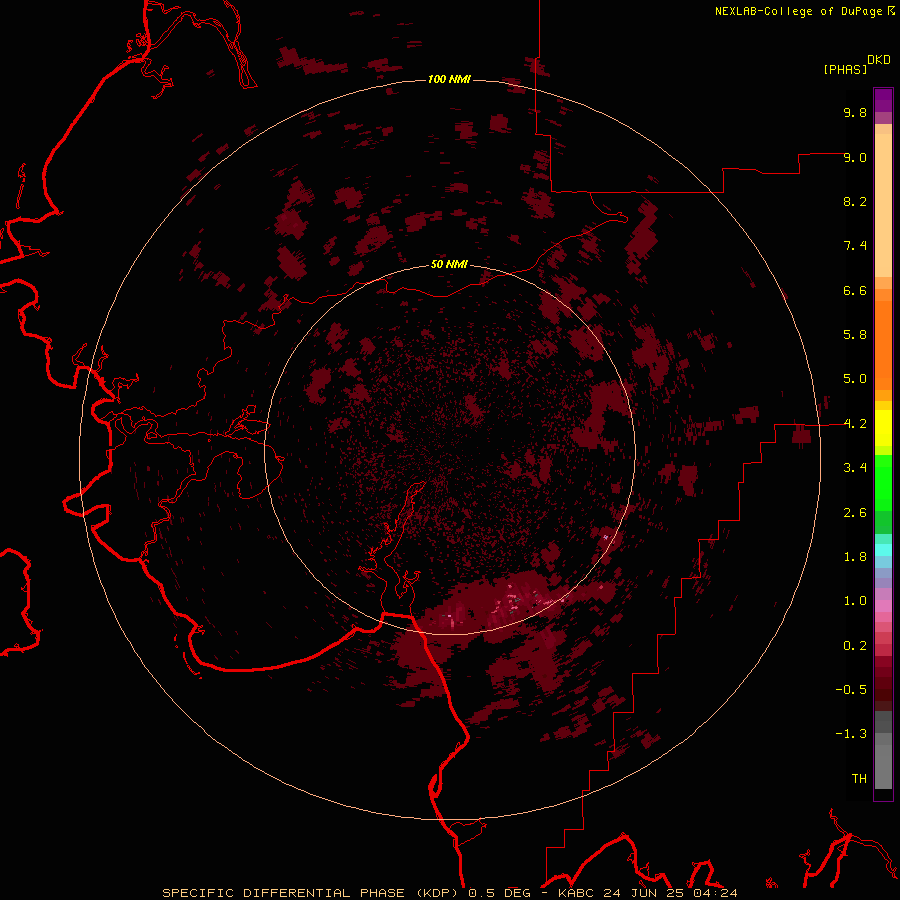This screenshot has width=900, height=900.
Task: Click the 2.6 color scale label
Action: pyautogui.click(x=855, y=513)
